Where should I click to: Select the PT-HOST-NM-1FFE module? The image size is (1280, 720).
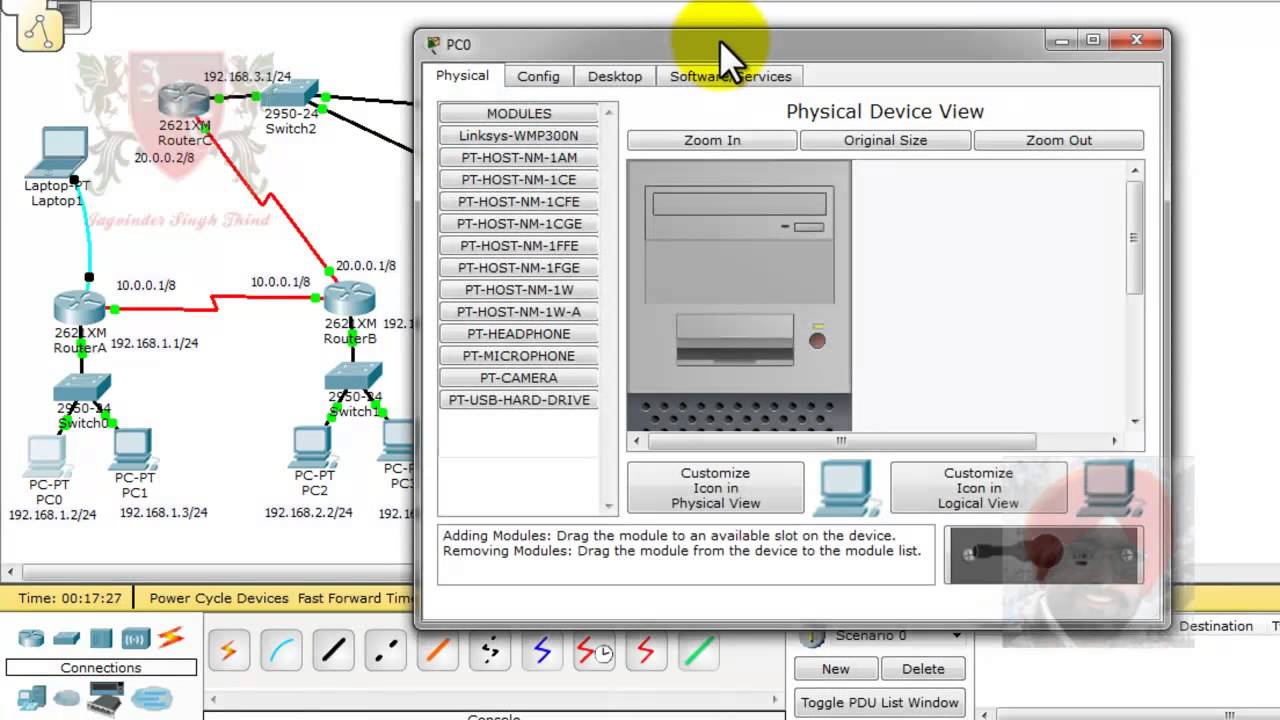point(519,245)
